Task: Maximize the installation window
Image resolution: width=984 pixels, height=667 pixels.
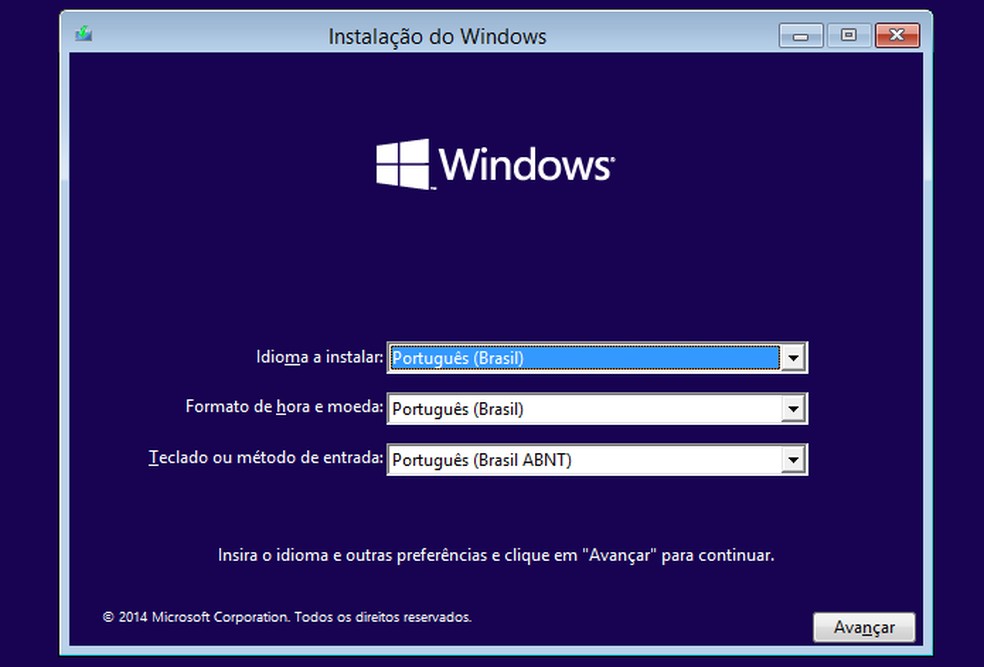Action: [848, 34]
